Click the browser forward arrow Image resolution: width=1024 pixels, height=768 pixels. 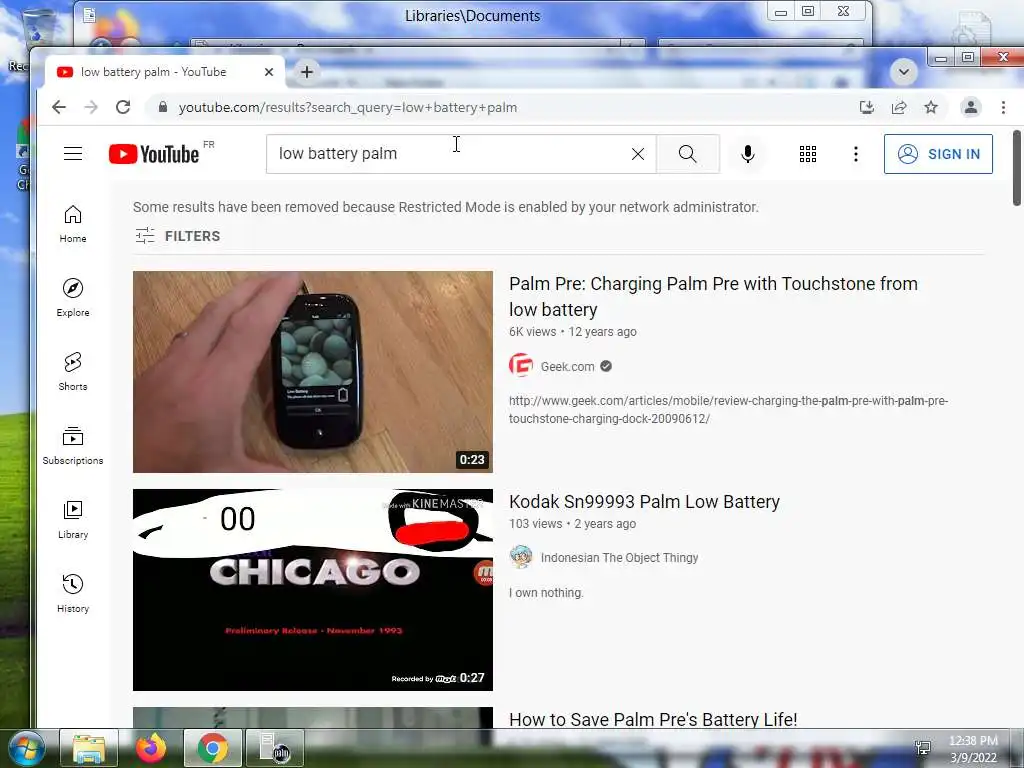click(x=91, y=107)
